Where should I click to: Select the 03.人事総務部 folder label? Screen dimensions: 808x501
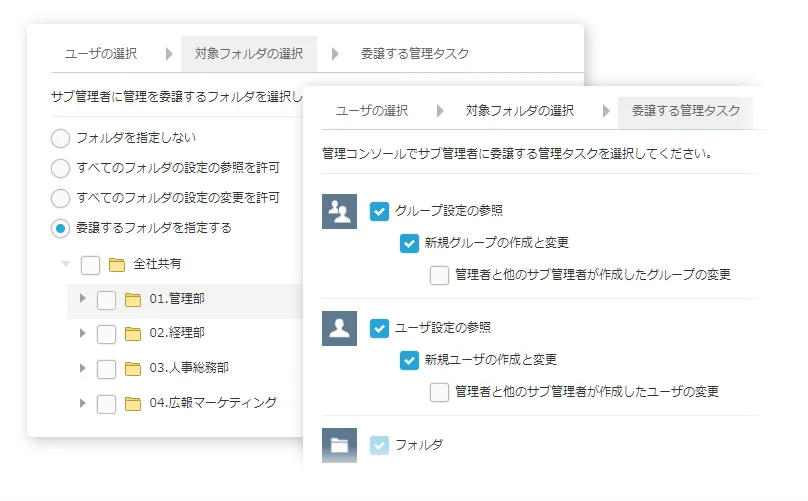189,368
